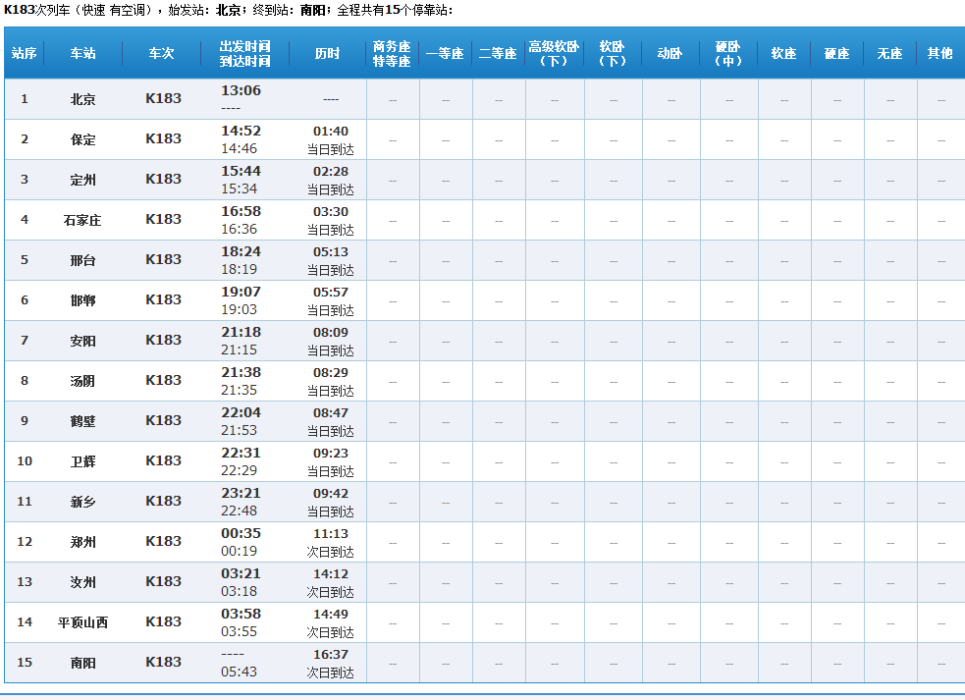Select the 其他 column header

[940, 54]
